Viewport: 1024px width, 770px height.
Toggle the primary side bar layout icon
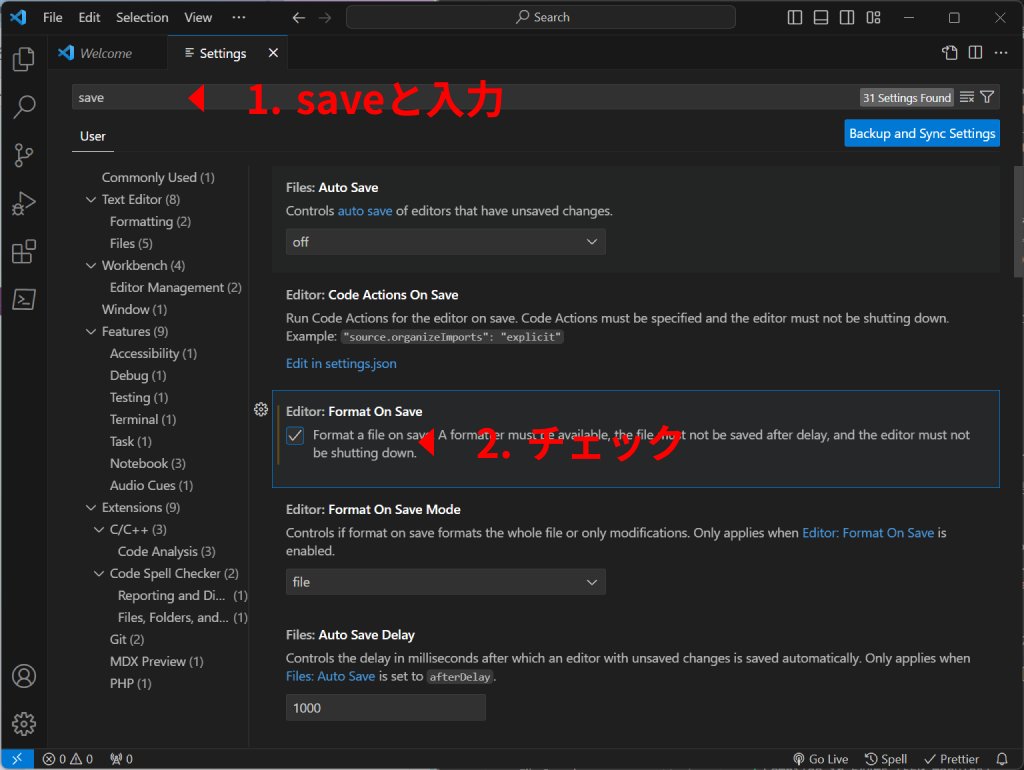(795, 18)
